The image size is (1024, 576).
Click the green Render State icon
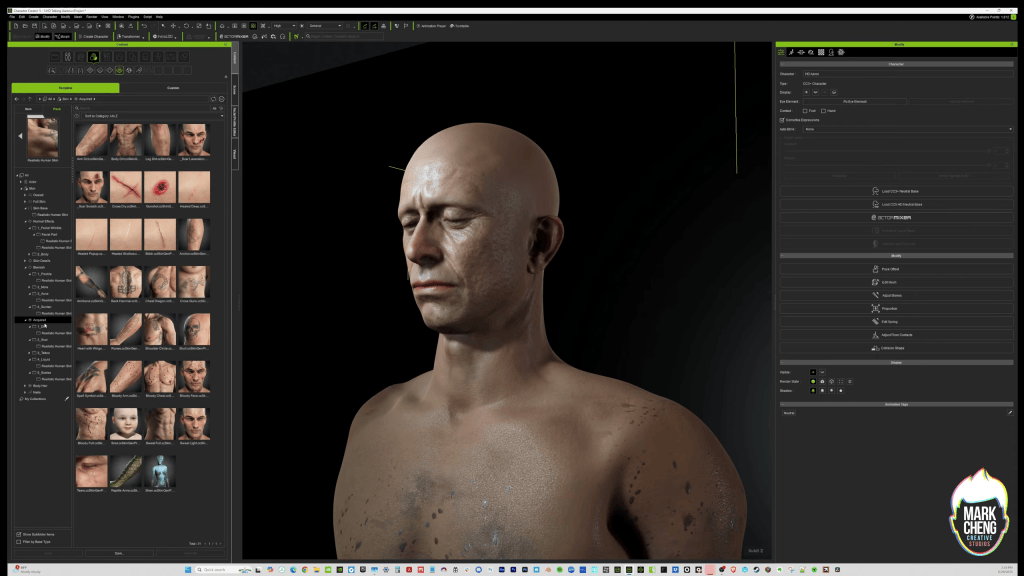[813, 381]
